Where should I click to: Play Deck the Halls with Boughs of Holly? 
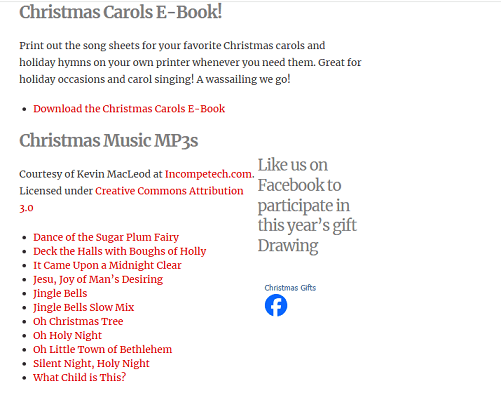(x=119, y=251)
